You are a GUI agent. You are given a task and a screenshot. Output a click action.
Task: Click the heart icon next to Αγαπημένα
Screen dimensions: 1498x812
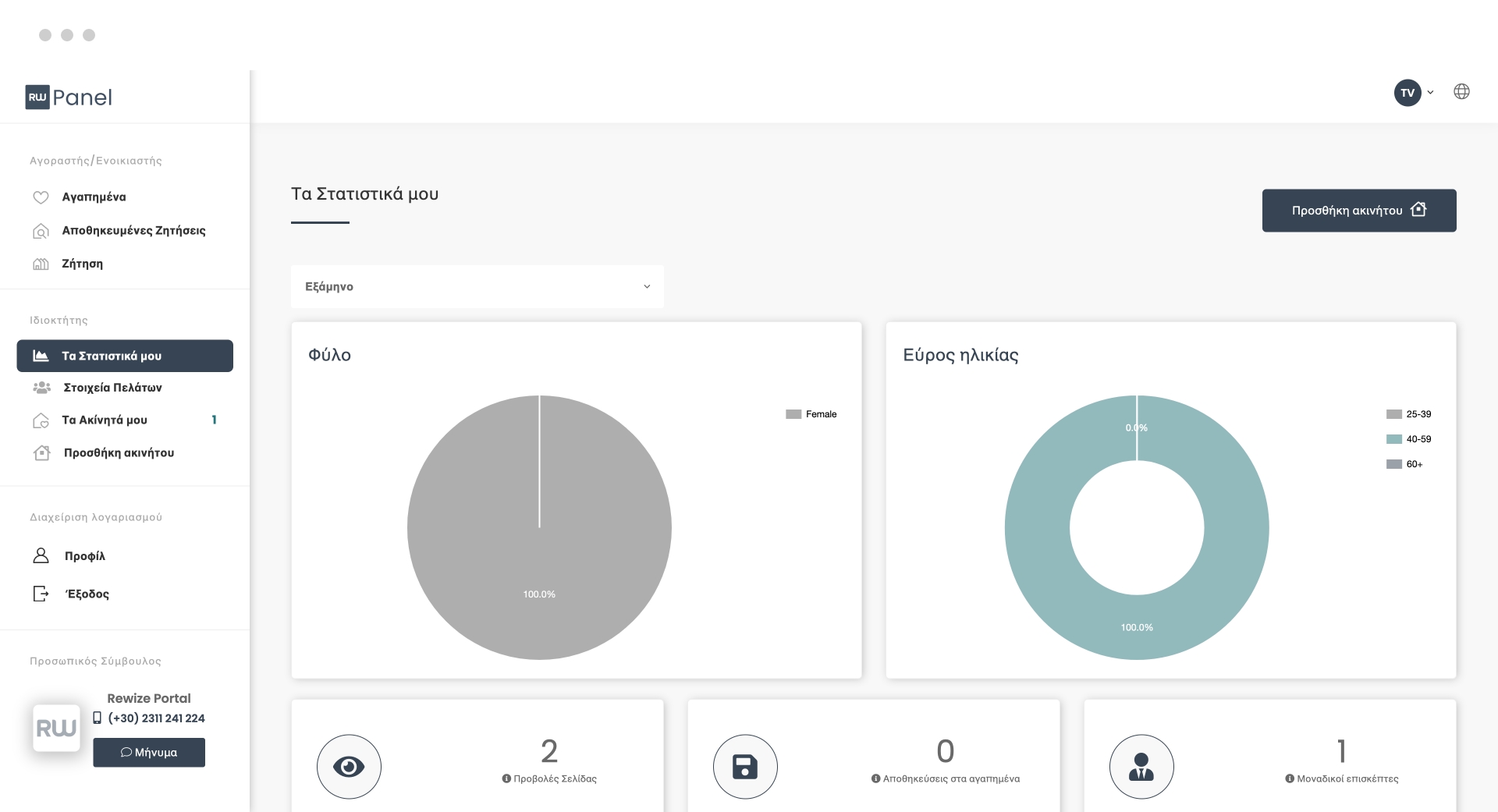(41, 197)
